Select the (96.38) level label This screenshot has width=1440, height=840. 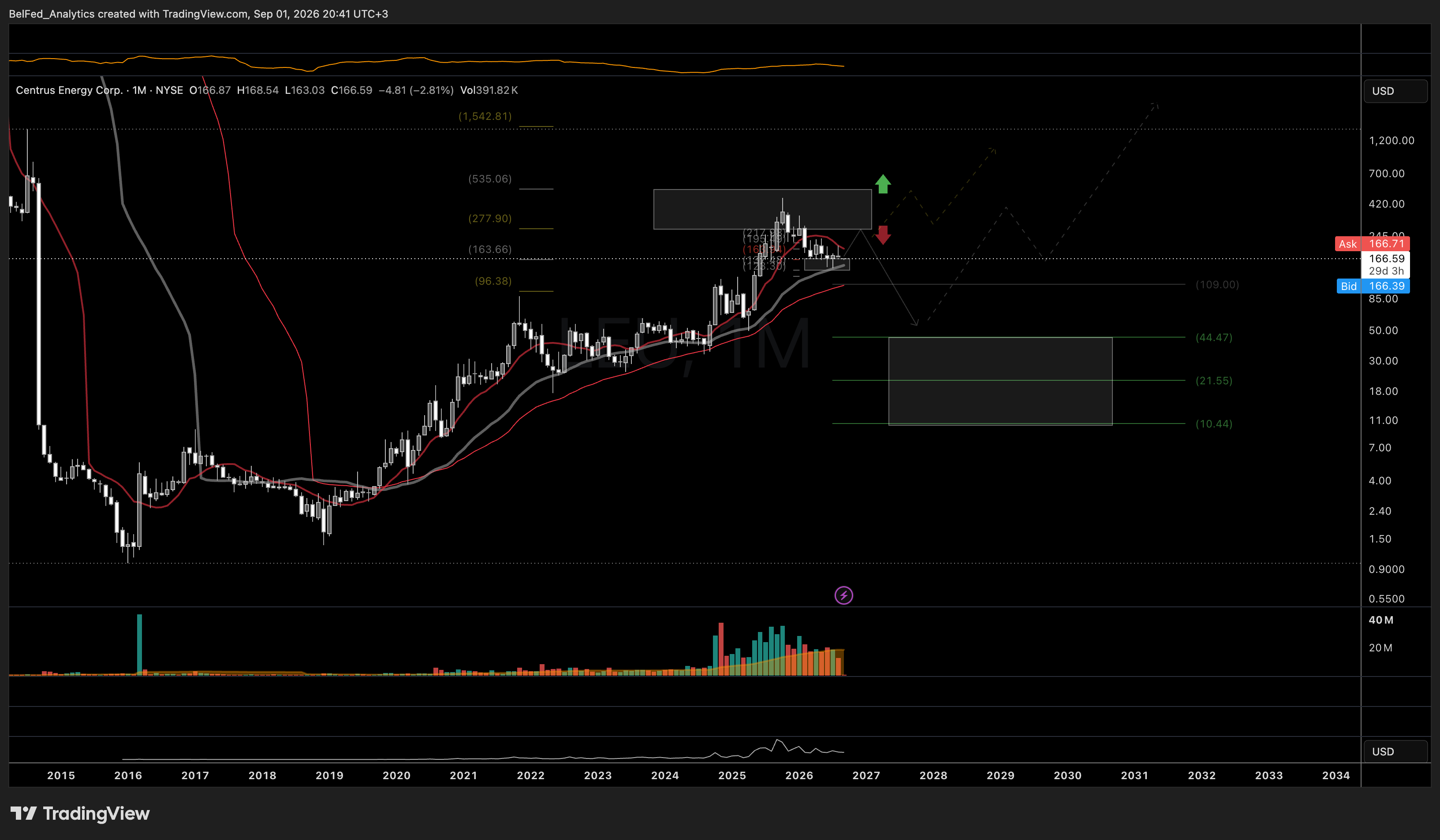click(493, 281)
